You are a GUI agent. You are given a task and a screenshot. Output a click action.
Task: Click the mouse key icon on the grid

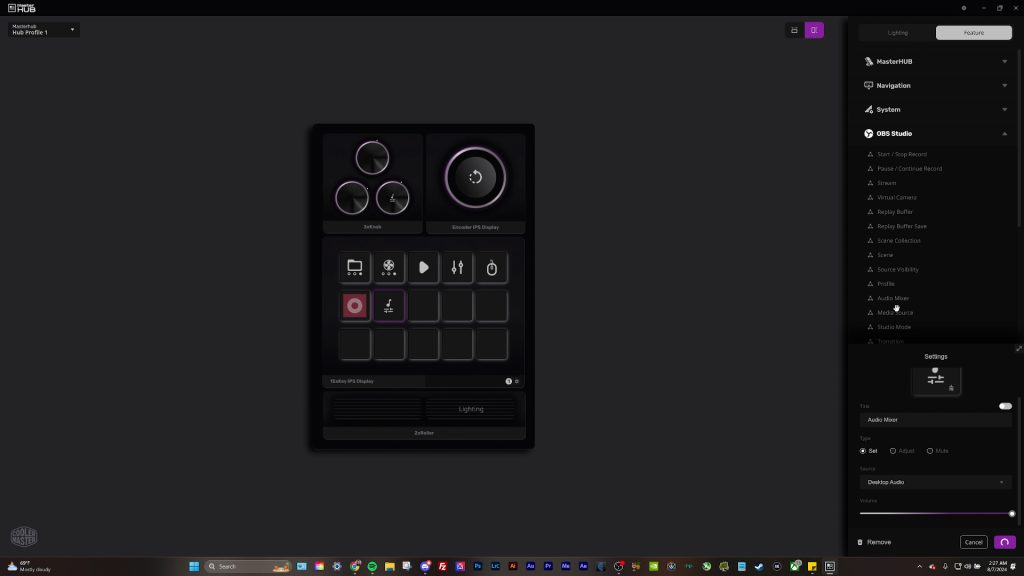(491, 266)
